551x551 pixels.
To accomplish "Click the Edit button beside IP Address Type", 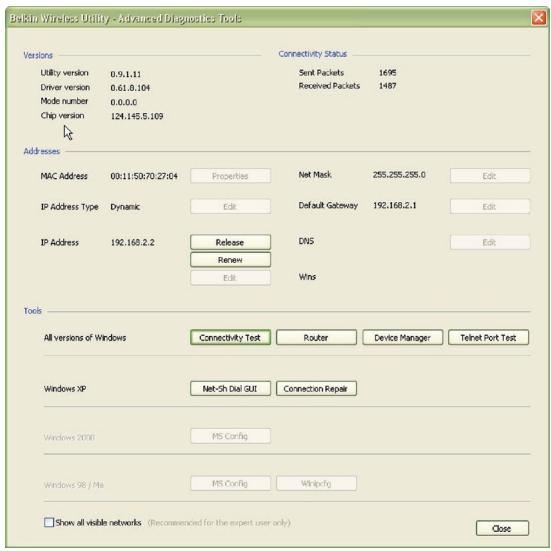I will pos(230,206).
